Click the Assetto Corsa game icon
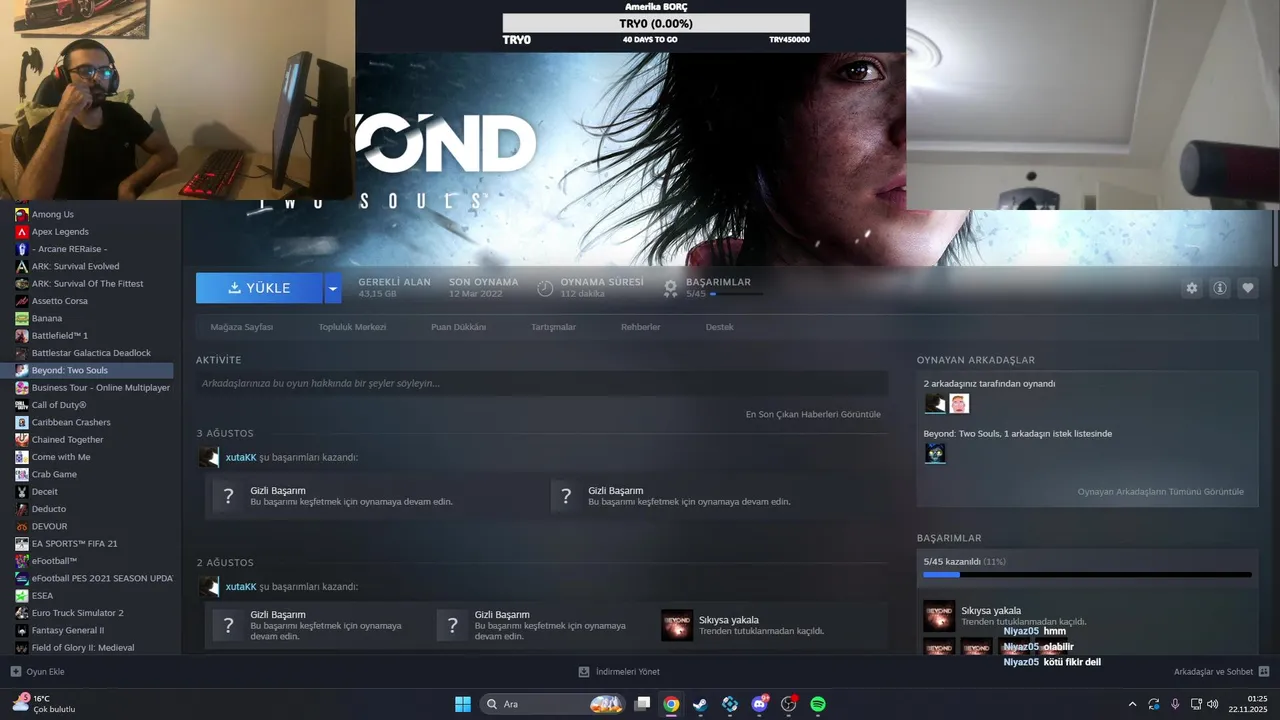Image resolution: width=1280 pixels, height=720 pixels. coord(22,301)
